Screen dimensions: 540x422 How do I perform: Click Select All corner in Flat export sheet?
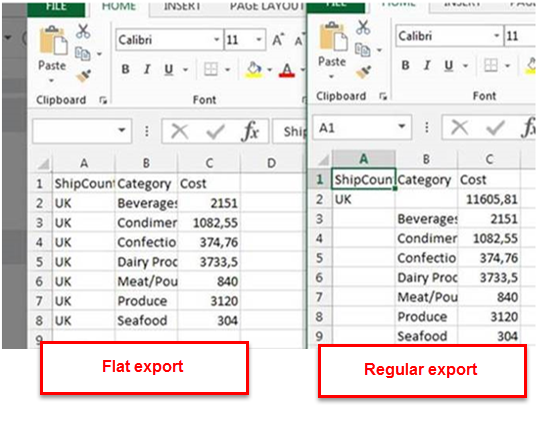[x=43, y=164]
